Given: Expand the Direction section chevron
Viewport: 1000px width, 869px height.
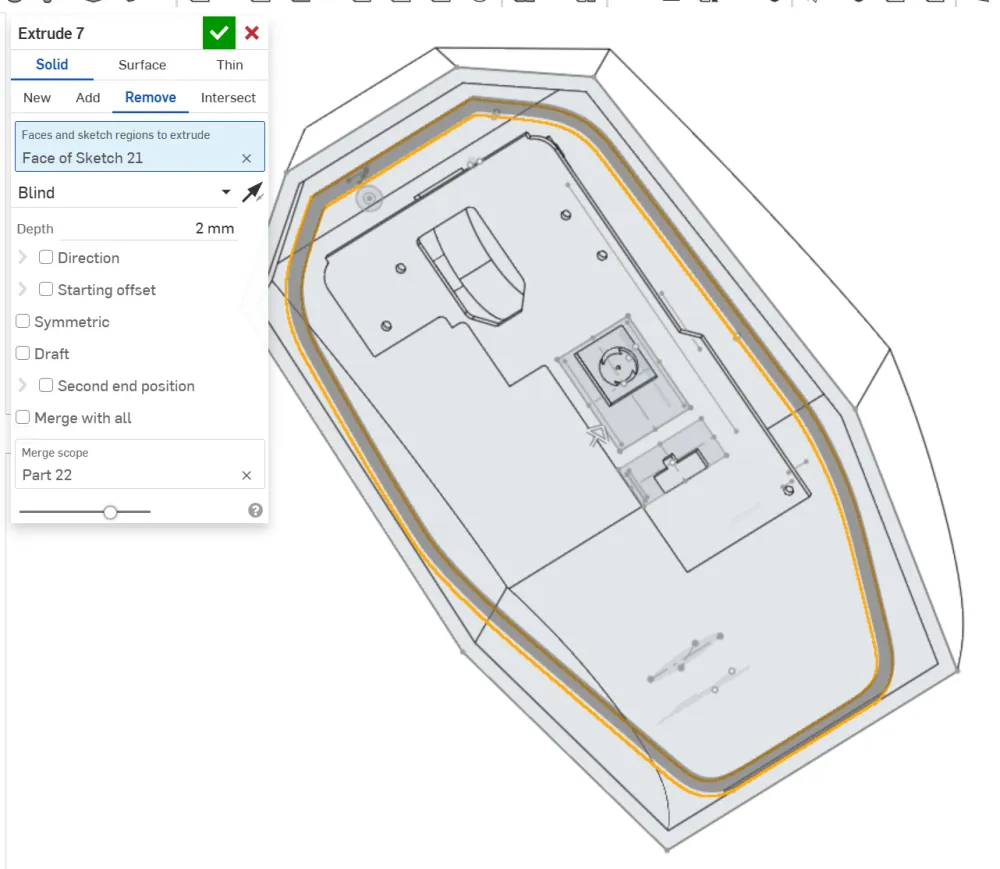Looking at the screenshot, I should (x=23, y=258).
